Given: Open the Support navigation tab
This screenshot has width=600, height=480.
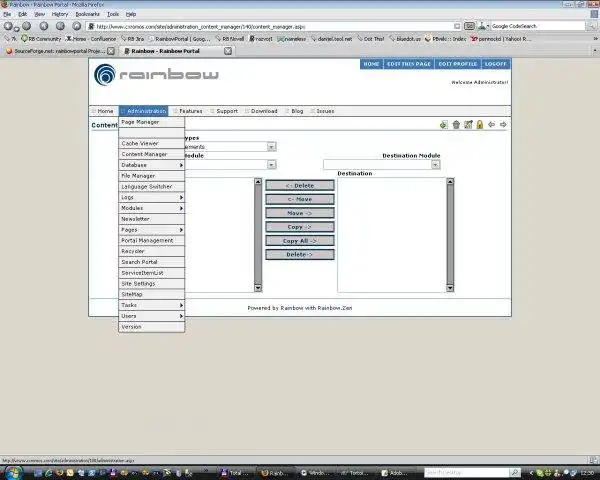Looking at the screenshot, I should click(224, 111).
